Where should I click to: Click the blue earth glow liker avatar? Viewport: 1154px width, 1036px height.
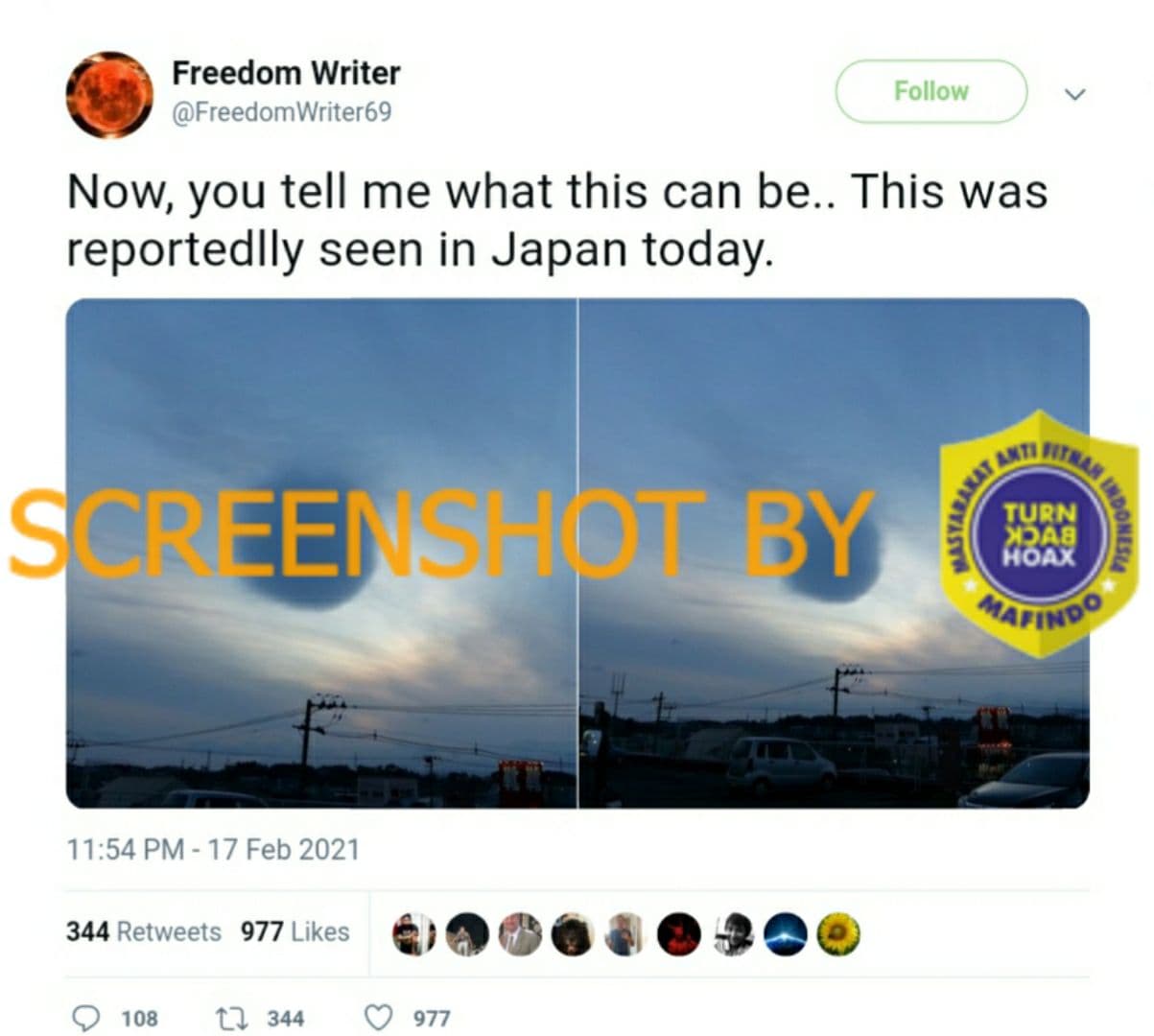tap(786, 932)
